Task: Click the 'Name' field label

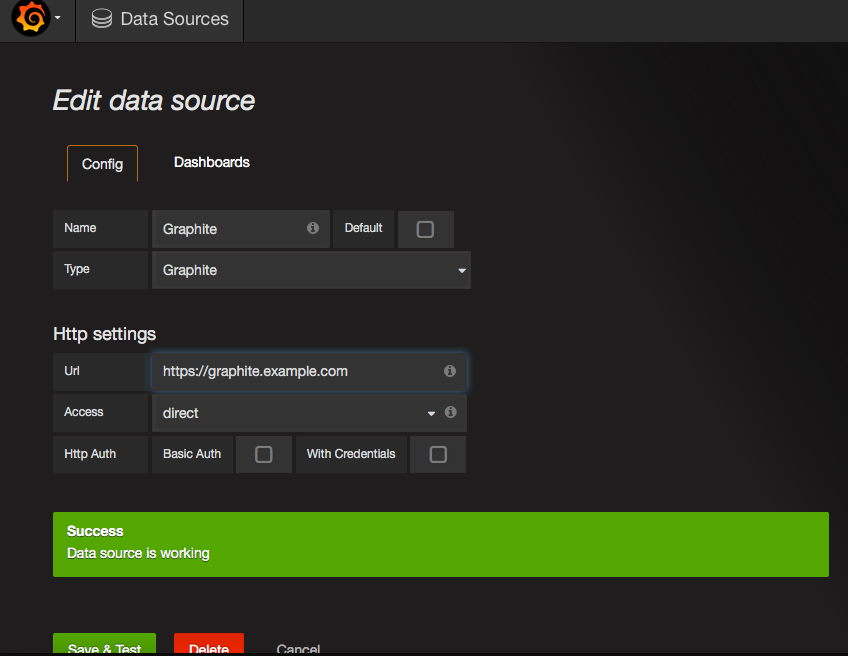Action: point(80,228)
